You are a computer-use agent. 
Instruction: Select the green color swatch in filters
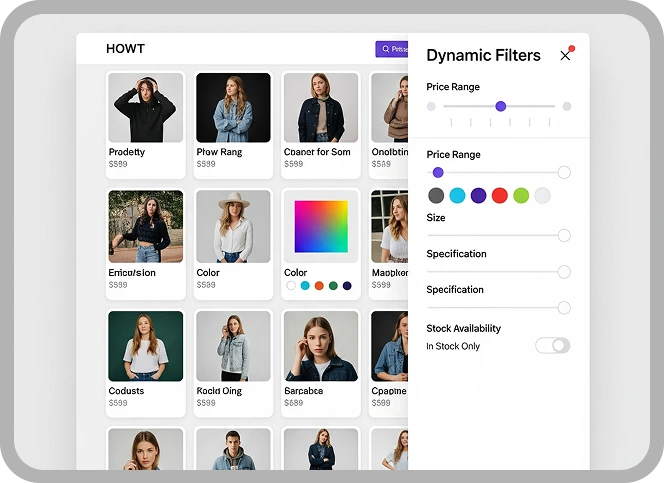click(521, 196)
